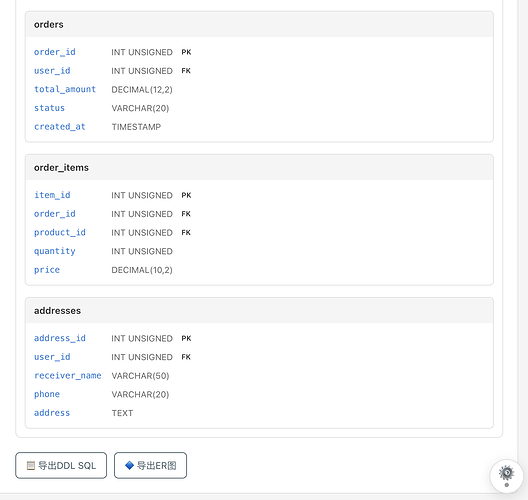Click order_id field in orders table

[x=55, y=52]
